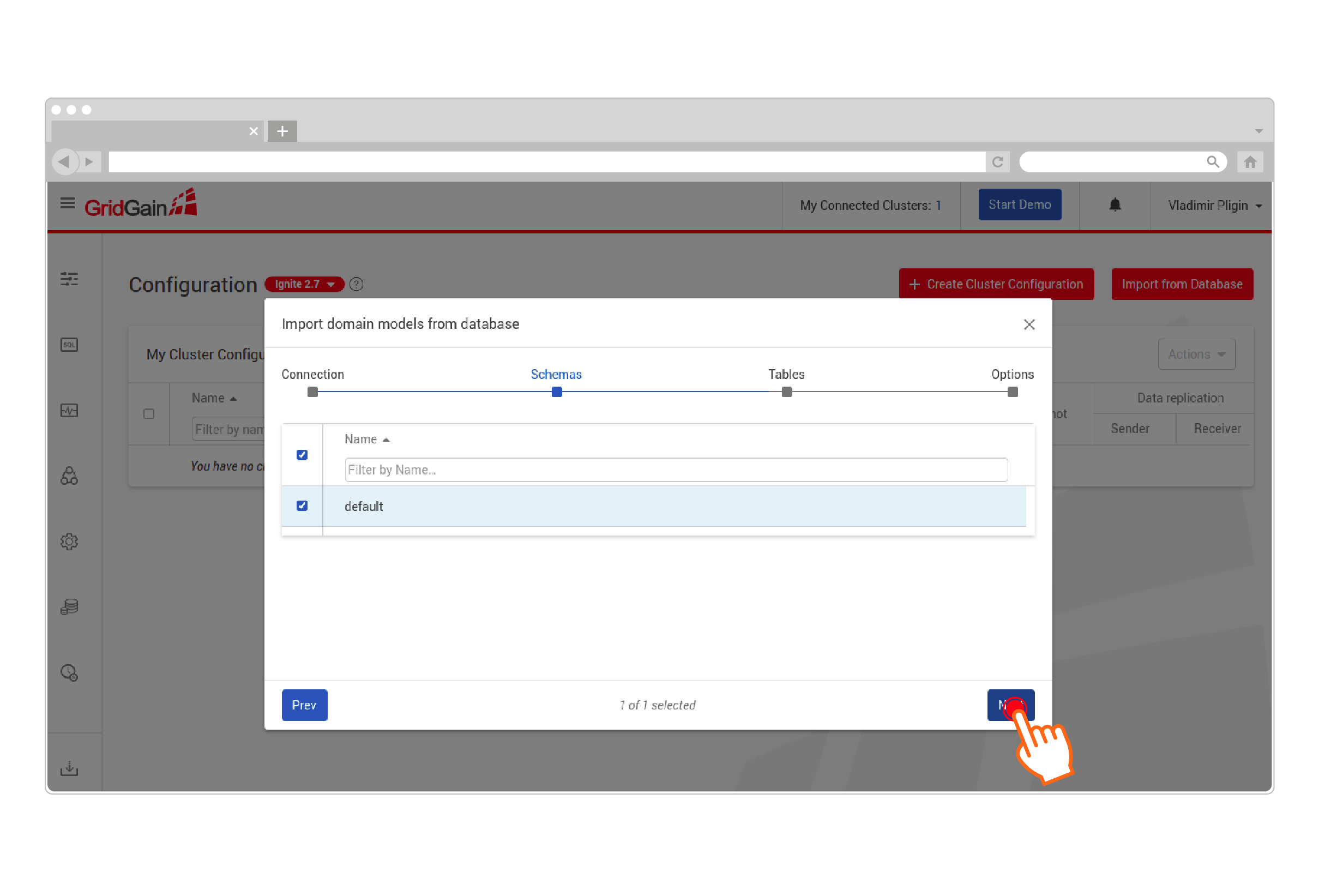Click the browser home icon
Image resolution: width=1319 pixels, height=896 pixels.
click(1250, 162)
